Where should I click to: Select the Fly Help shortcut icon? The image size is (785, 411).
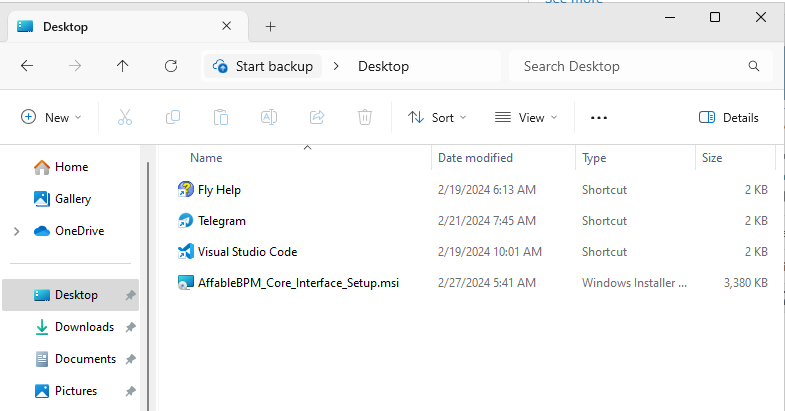tap(185, 189)
